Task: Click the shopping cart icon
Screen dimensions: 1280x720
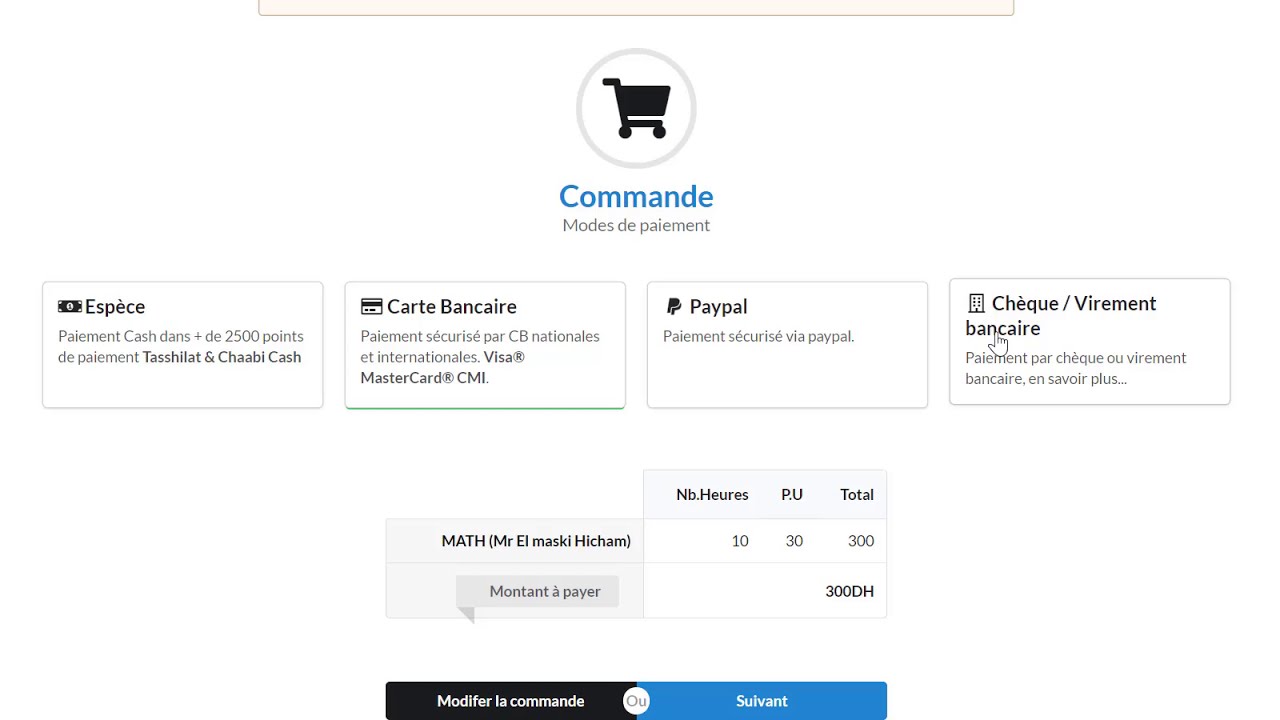Action: click(636, 108)
